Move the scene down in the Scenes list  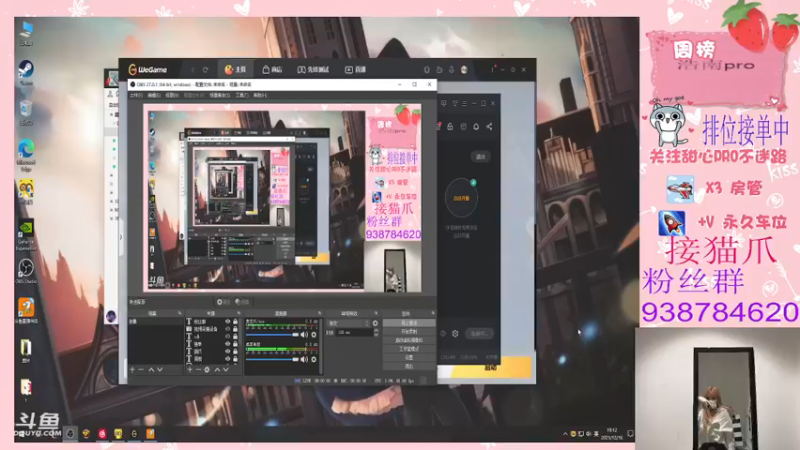tap(160, 369)
